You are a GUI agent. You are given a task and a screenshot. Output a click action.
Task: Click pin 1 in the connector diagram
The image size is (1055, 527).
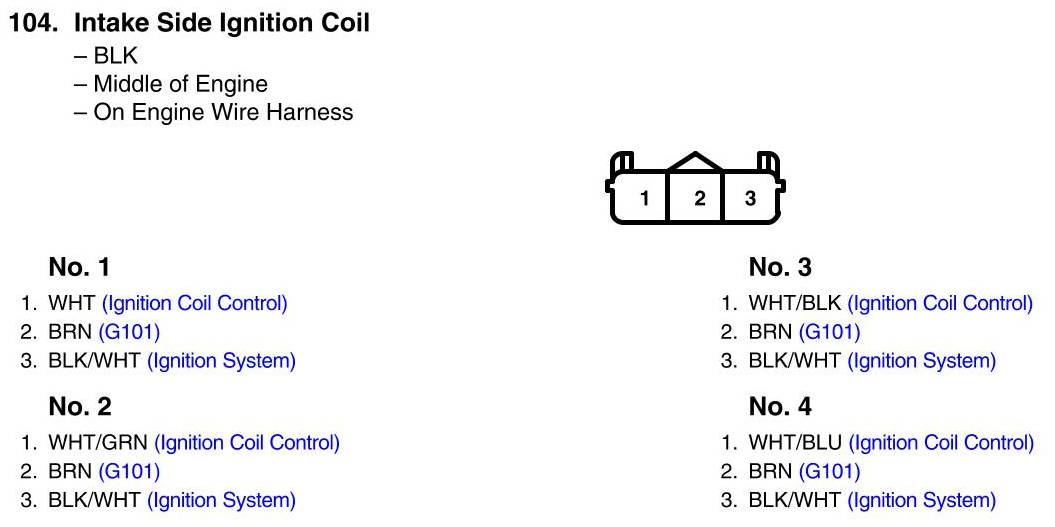[x=645, y=198]
